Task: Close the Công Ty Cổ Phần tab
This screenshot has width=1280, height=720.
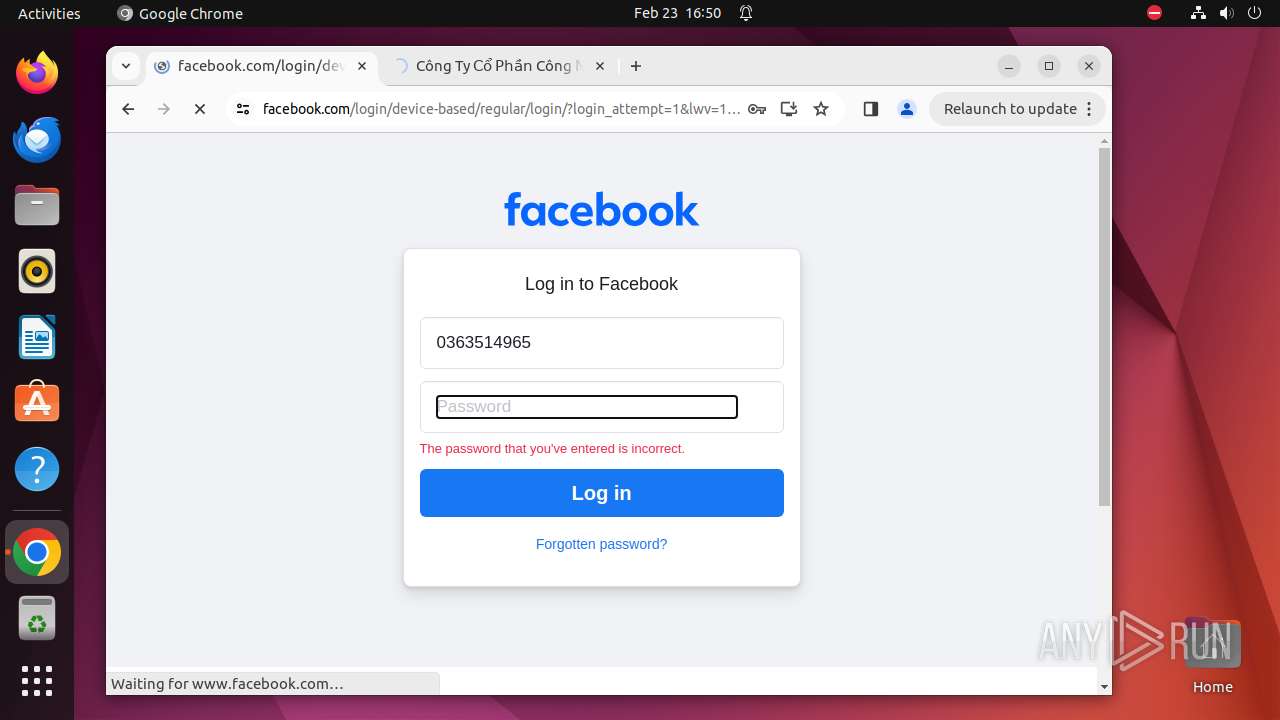Action: (x=600, y=66)
